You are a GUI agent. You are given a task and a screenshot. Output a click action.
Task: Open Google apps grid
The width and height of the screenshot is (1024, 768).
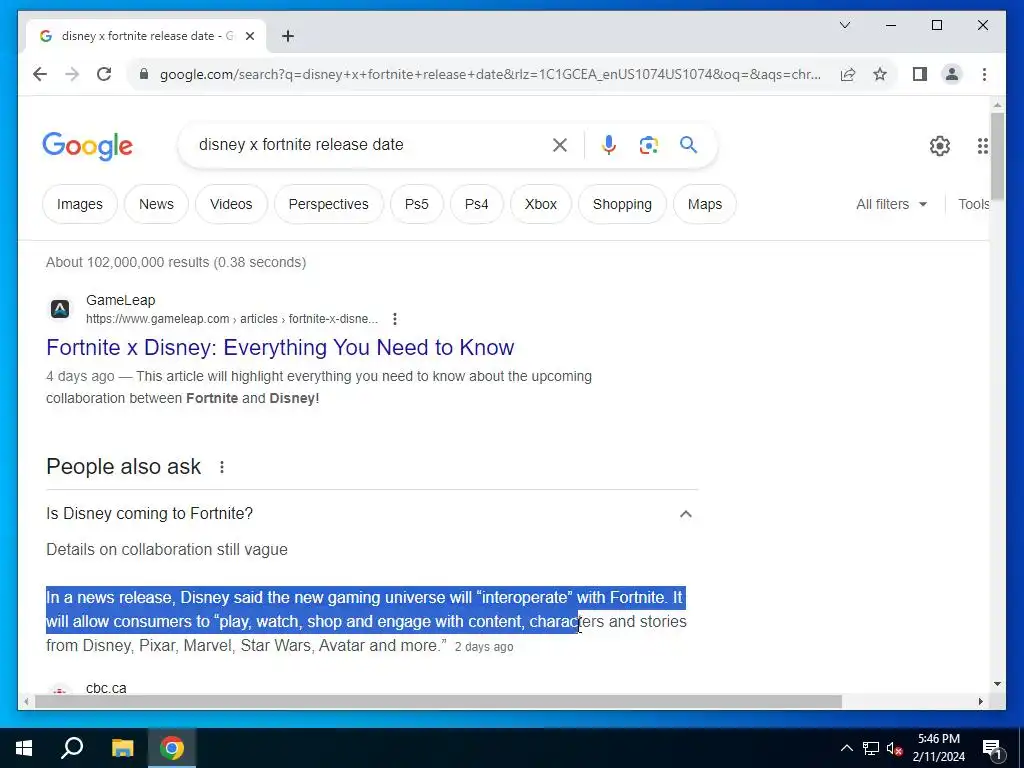[x=982, y=146]
